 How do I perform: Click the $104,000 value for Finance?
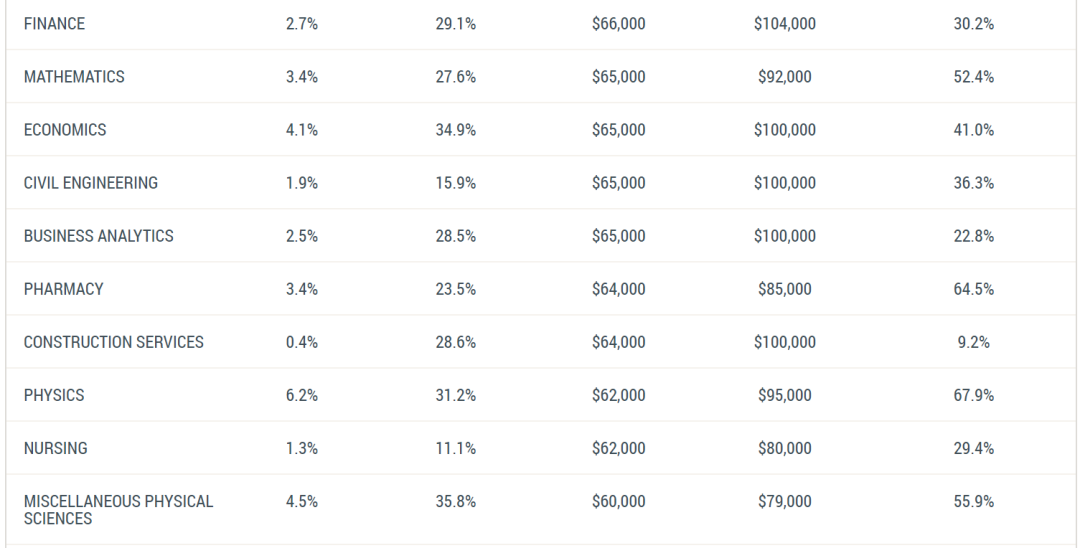(x=785, y=24)
